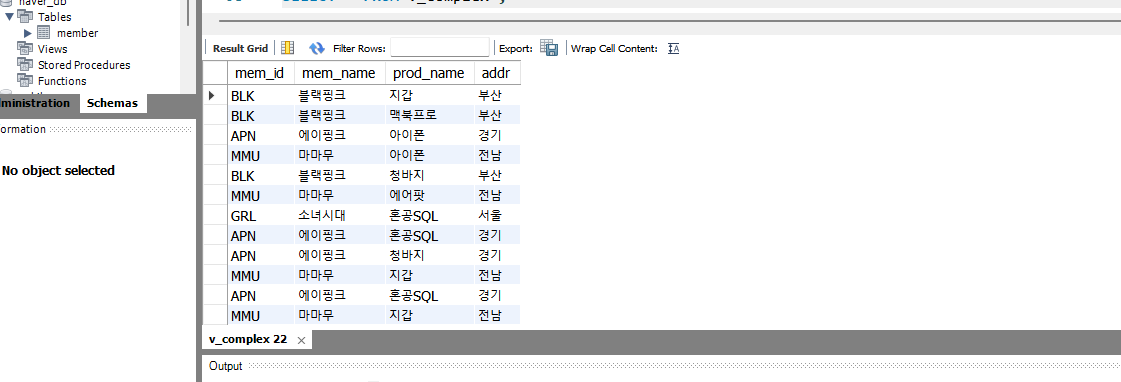Collapse the Tables node arrow
Viewport: 1121px width, 382px height.
pyautogui.click(x=9, y=16)
